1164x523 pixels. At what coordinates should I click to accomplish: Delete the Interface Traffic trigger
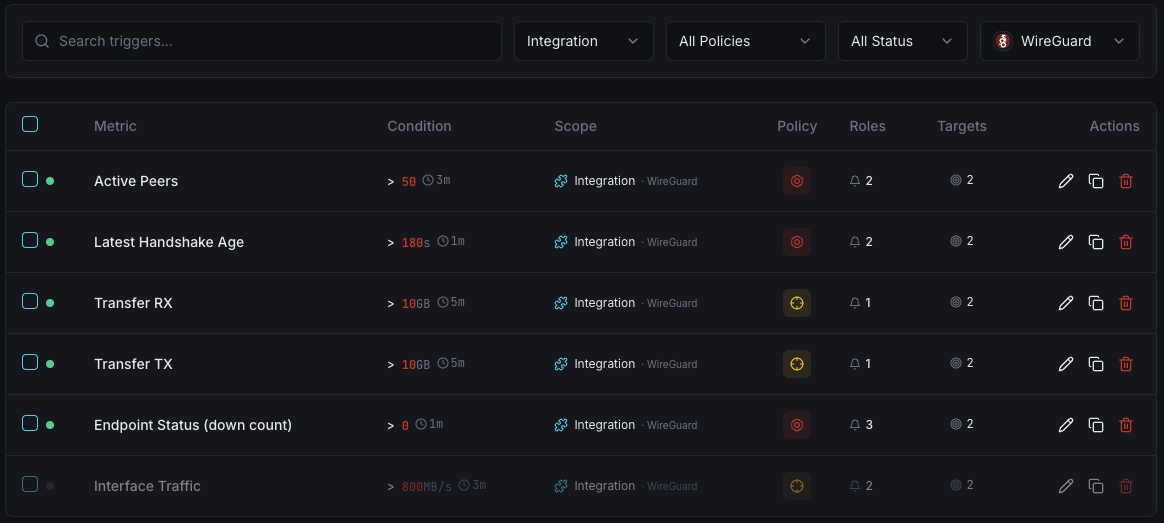tap(1125, 486)
